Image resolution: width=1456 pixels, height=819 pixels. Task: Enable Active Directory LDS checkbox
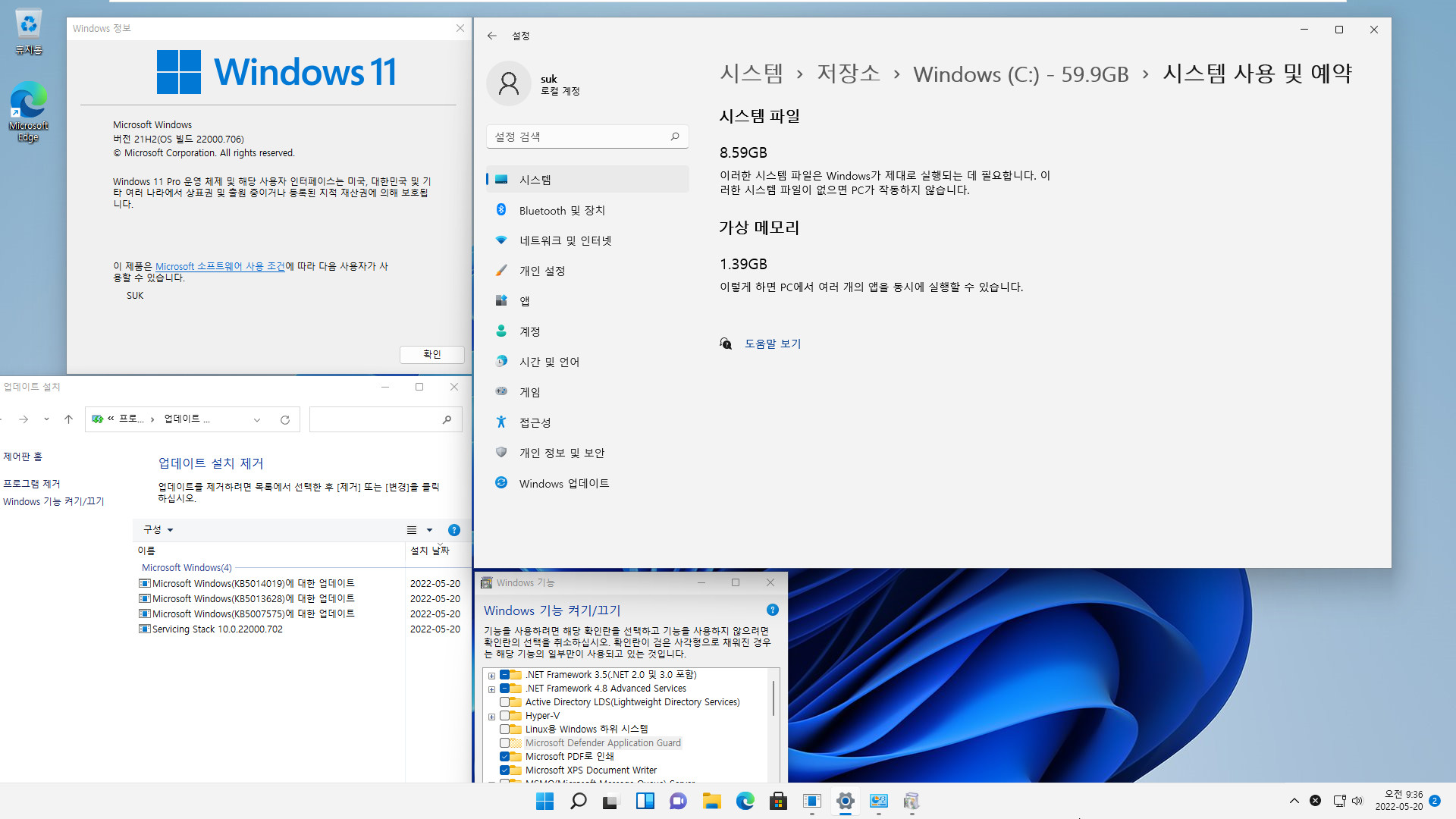tap(504, 701)
